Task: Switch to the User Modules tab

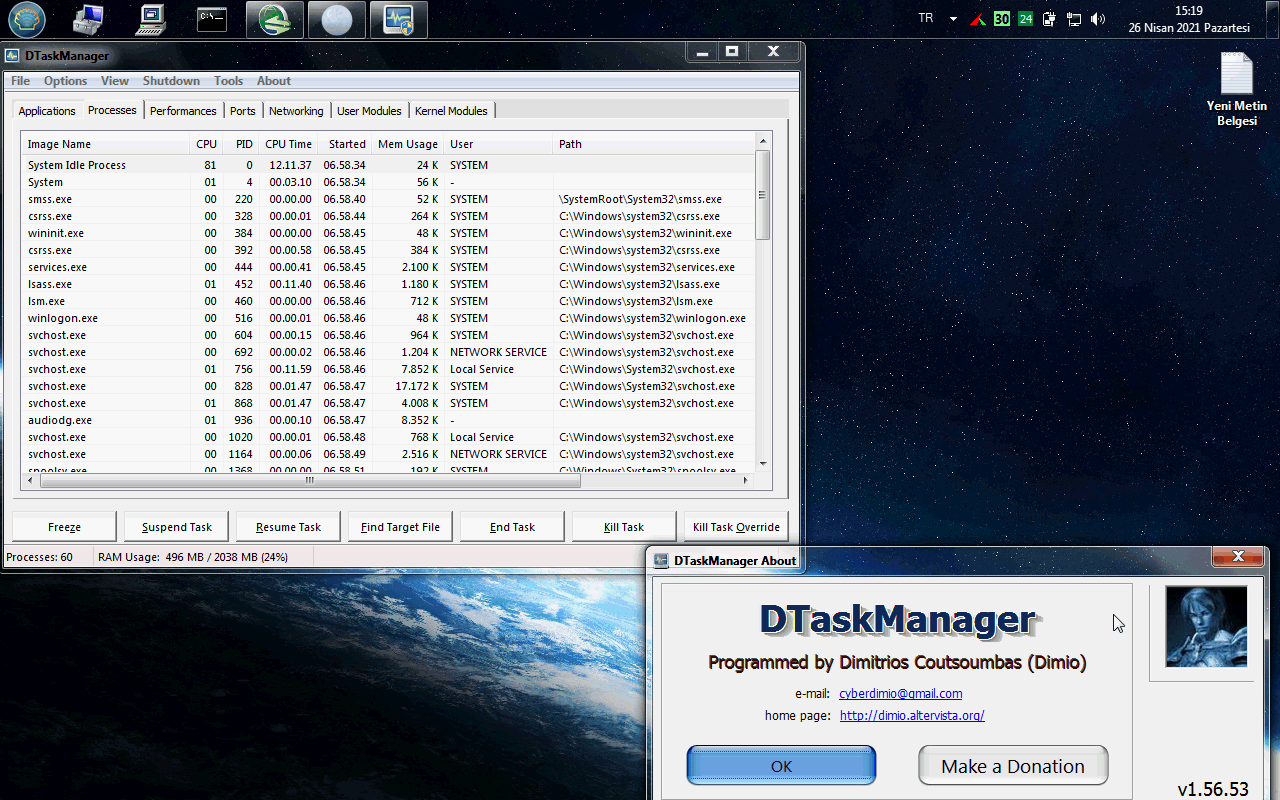Action: pyautogui.click(x=369, y=111)
